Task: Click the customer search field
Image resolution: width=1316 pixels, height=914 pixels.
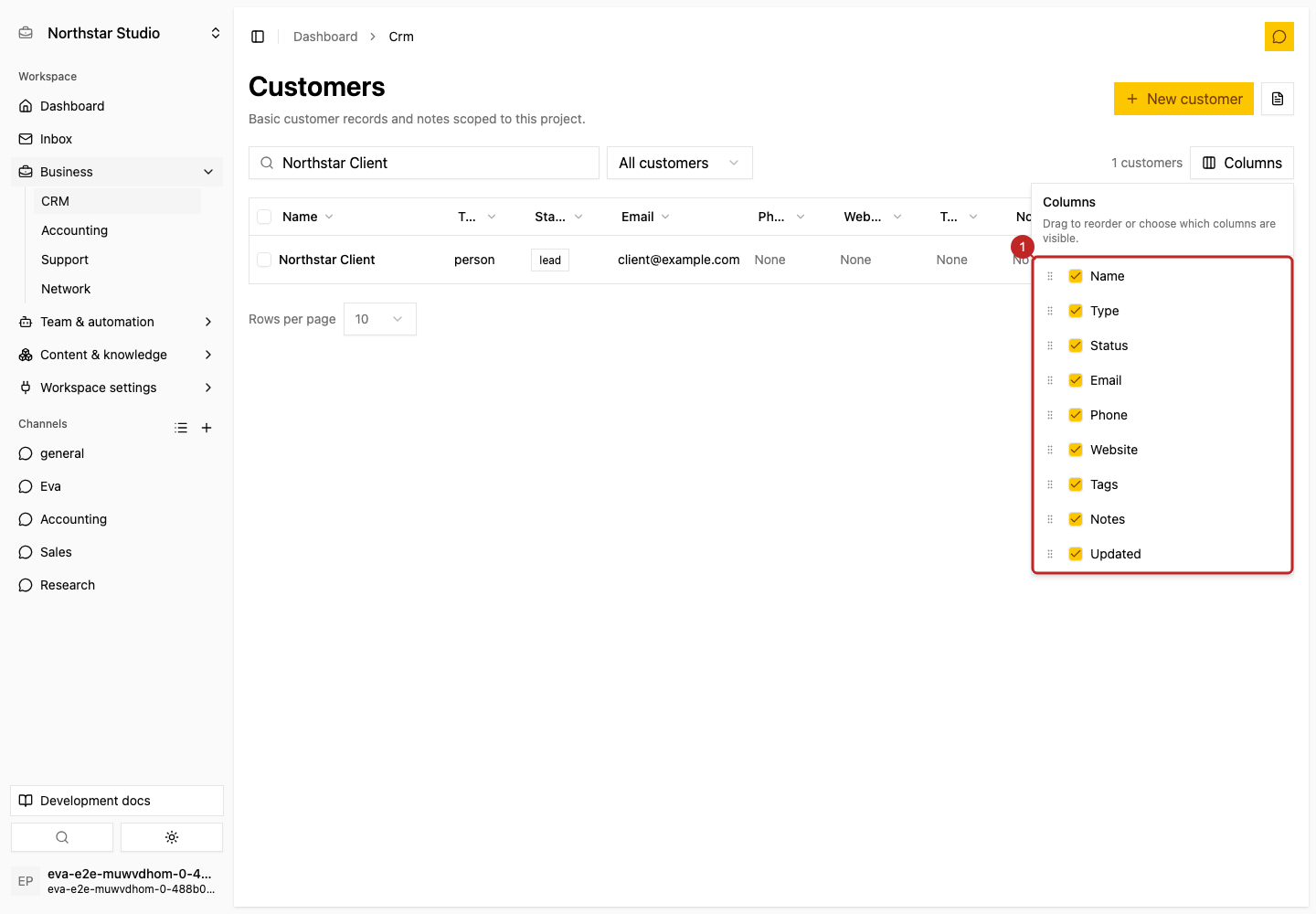Action: [x=424, y=163]
